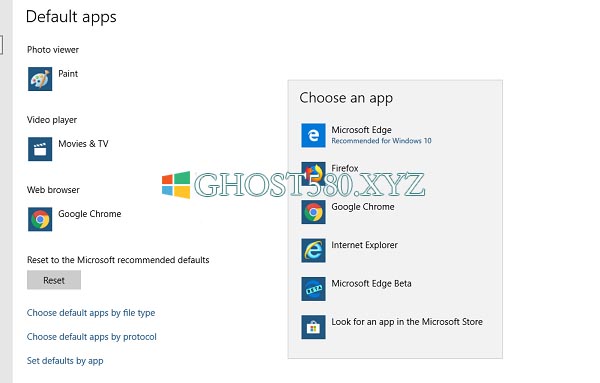Viewport: 600px width, 383px height.
Task: Choose the Internet Explorer icon
Action: (x=313, y=250)
